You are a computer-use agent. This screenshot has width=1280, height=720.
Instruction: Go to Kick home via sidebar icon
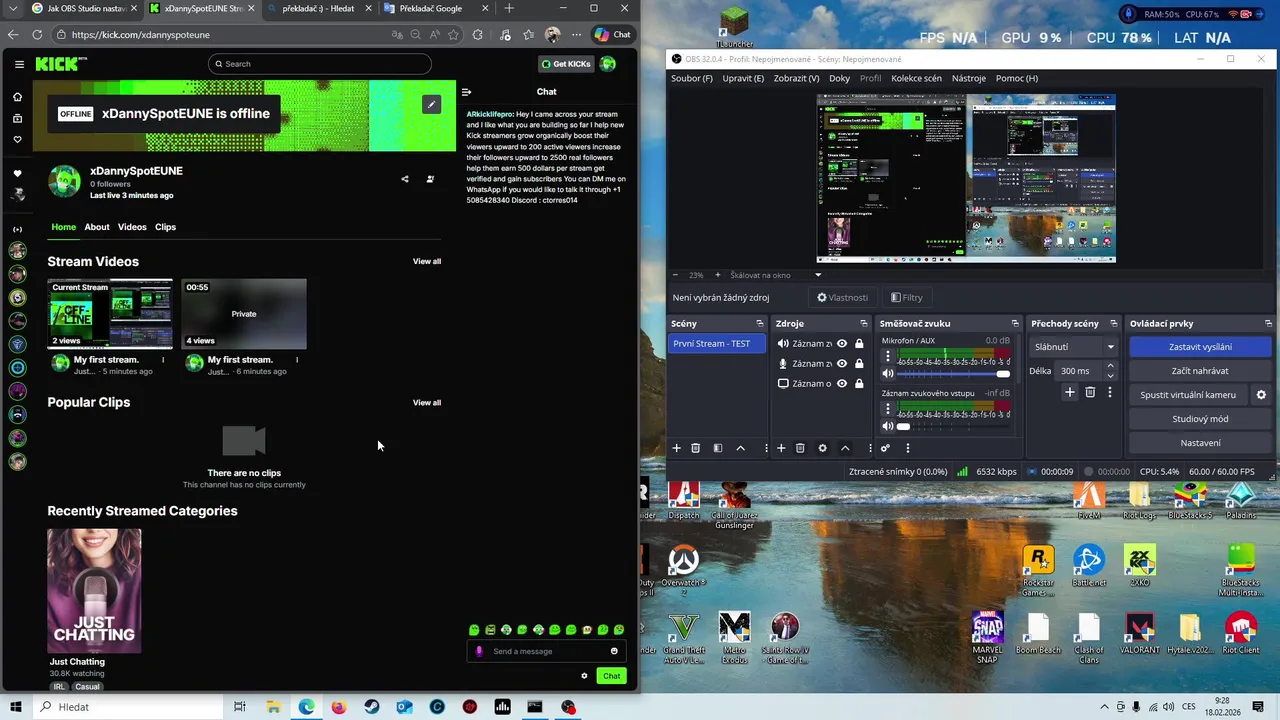17,97
